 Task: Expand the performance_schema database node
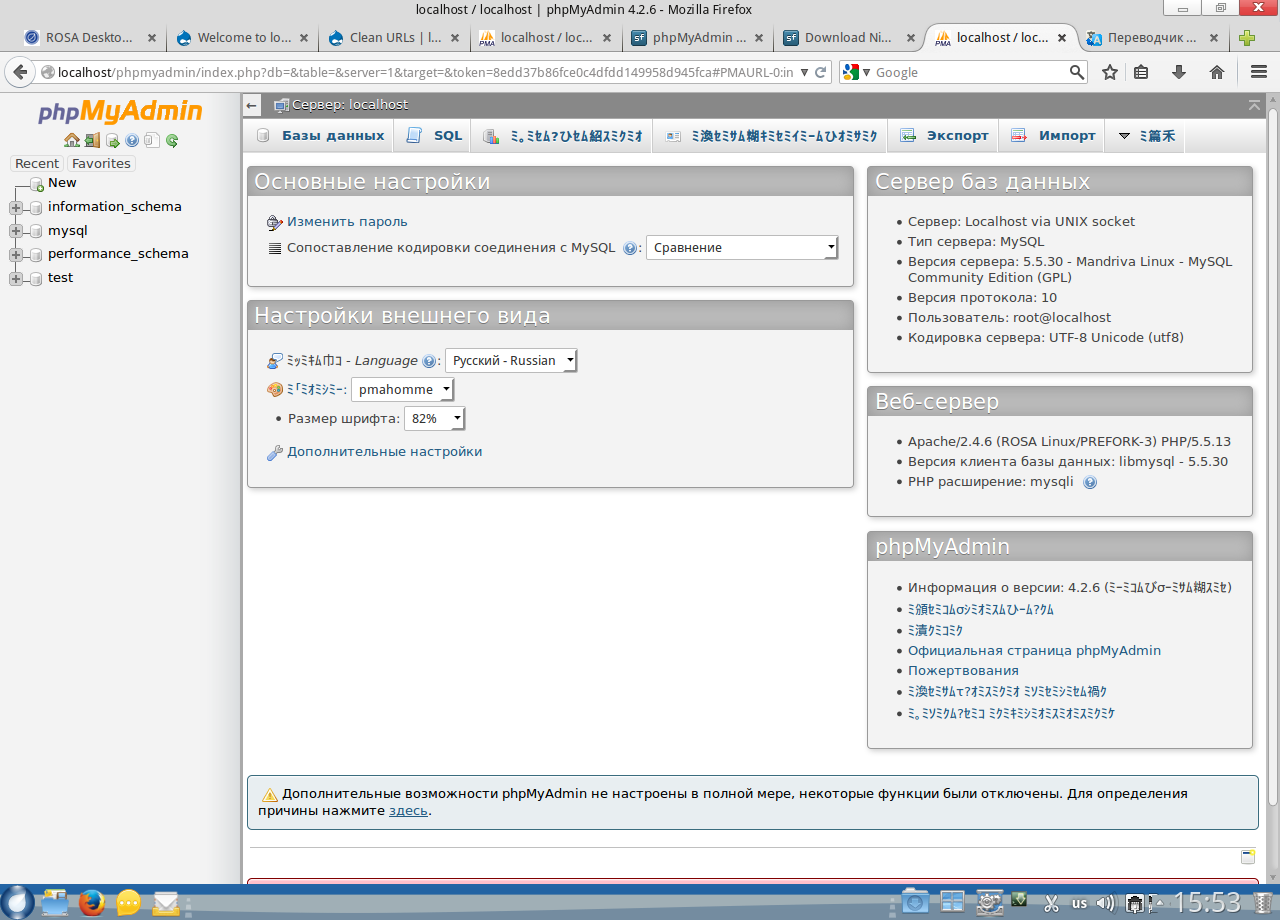coord(15,255)
